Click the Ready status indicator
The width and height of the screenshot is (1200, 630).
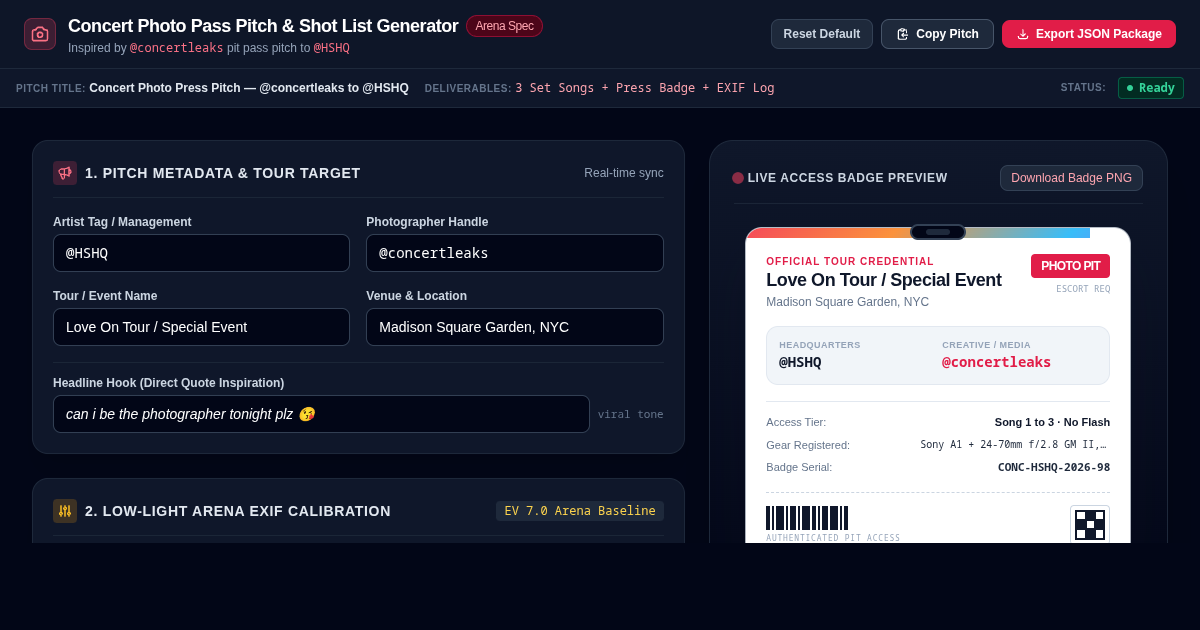[1151, 88]
